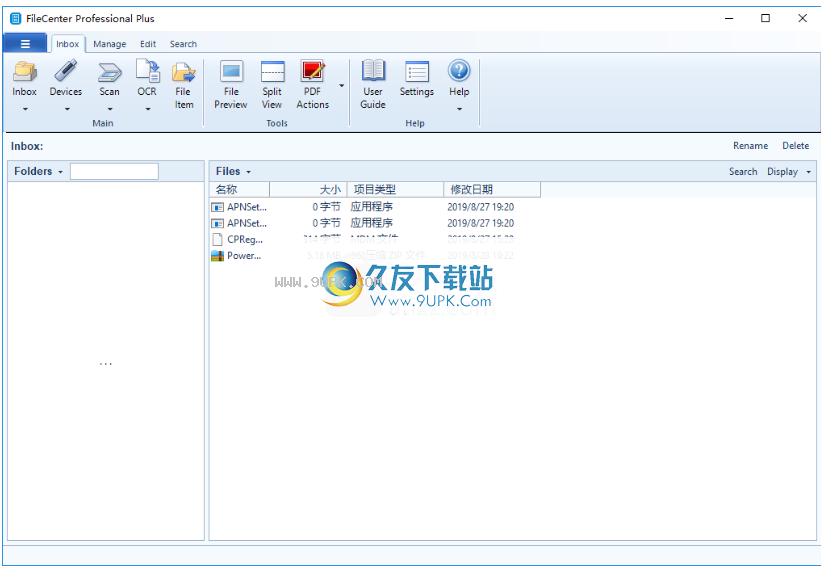The width and height of the screenshot is (821, 569).
Task: Open the blue application menu button
Action: pos(25,44)
